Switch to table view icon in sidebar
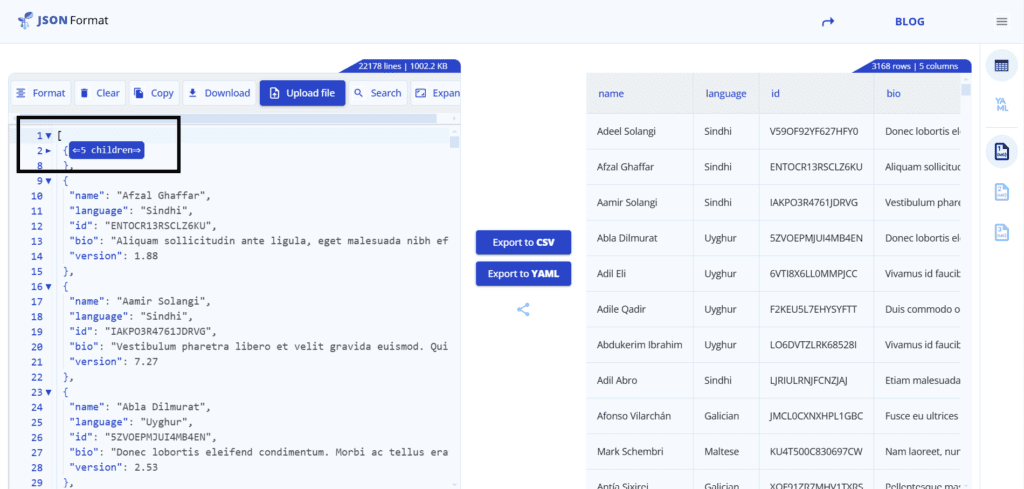This screenshot has height=489, width=1024. pyautogui.click(x=1001, y=65)
